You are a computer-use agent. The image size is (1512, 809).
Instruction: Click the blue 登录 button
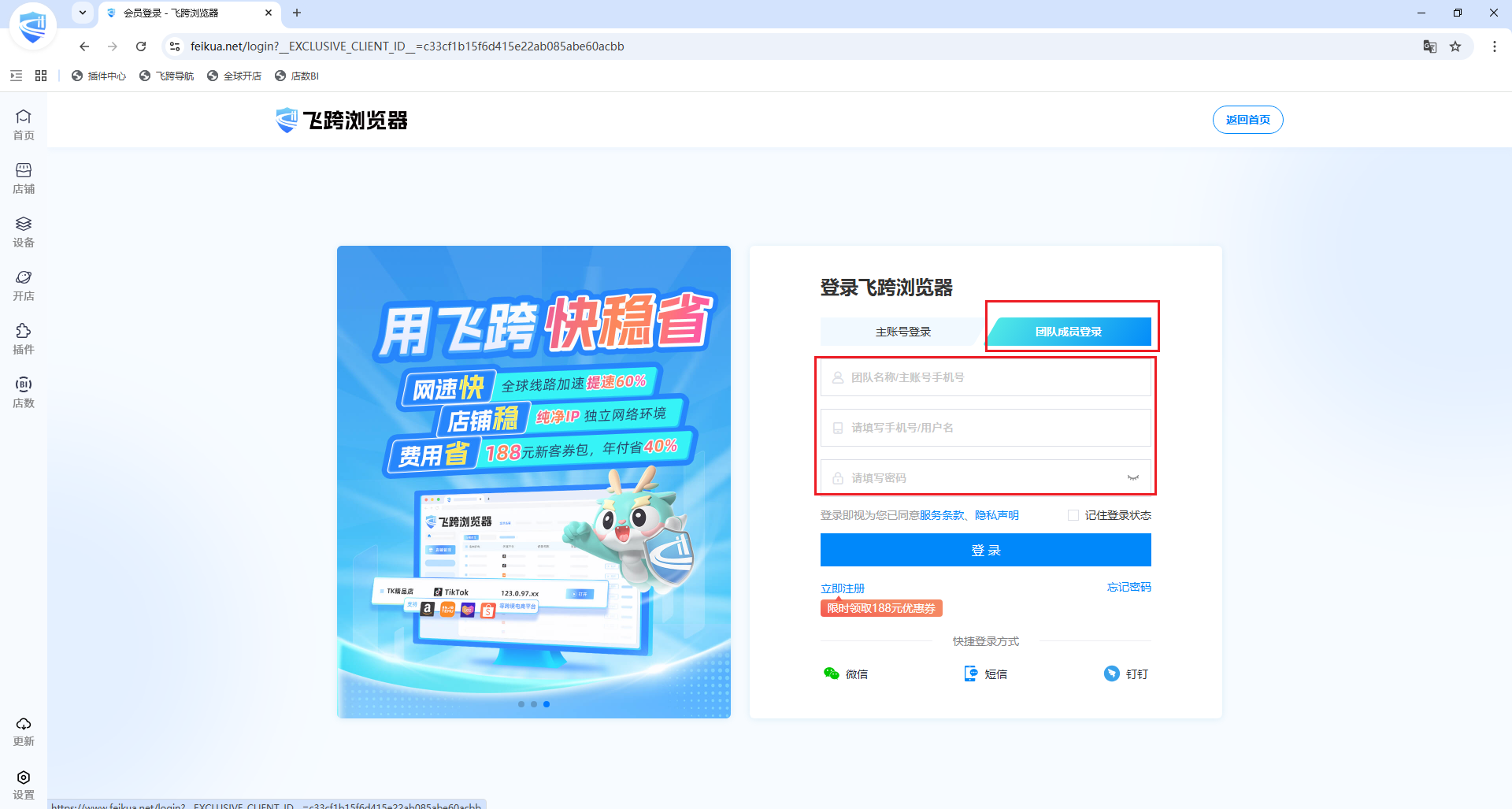click(986, 550)
